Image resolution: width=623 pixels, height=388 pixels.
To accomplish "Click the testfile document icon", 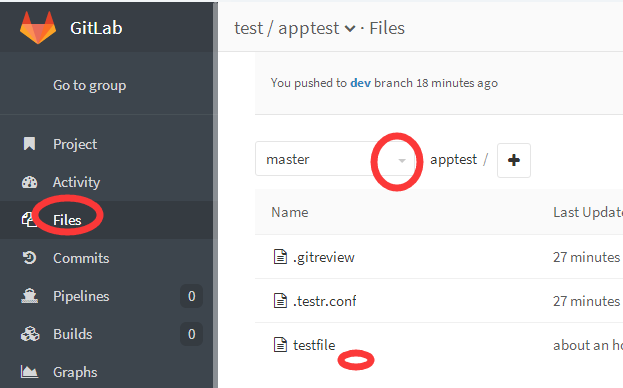I will pyautogui.click(x=280, y=345).
